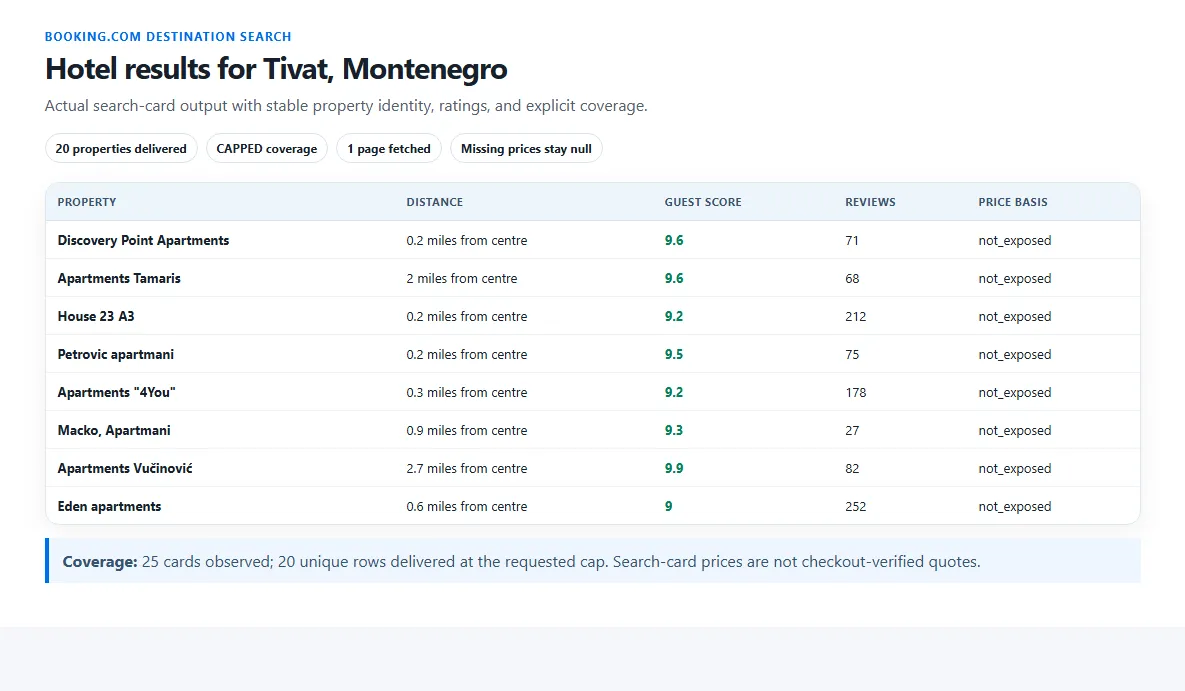
Task: Click the '2.7 miles from centre' distance
Action: click(x=466, y=468)
